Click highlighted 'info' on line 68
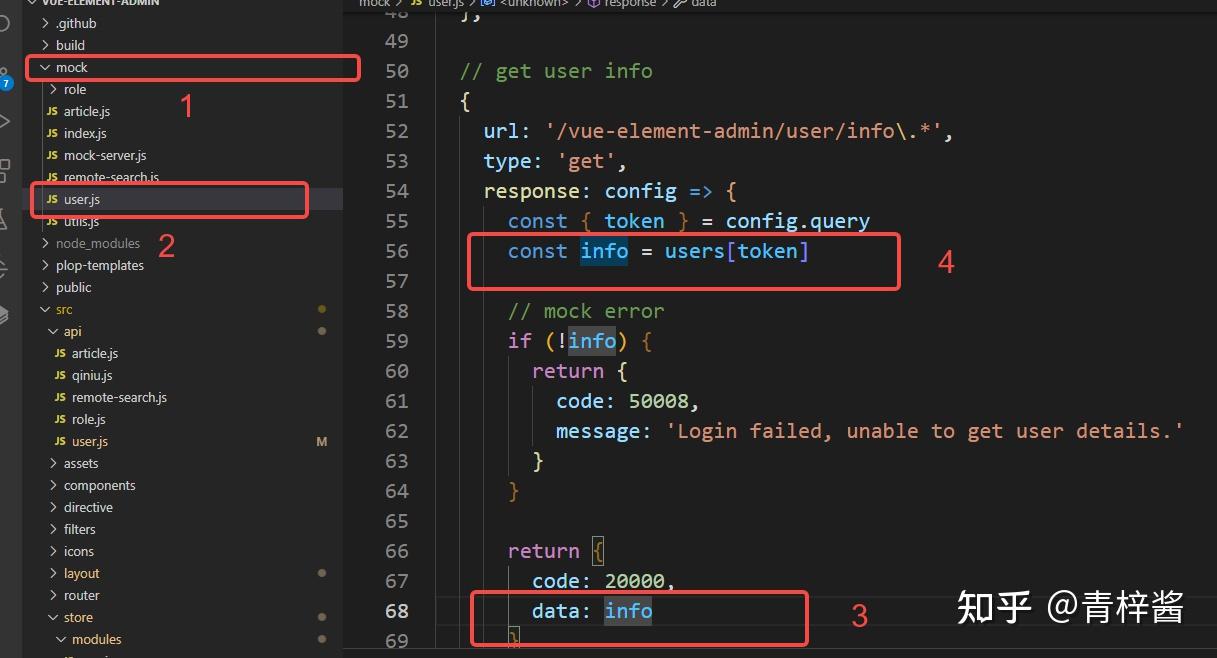Viewport: 1217px width, 658px height. point(629,611)
